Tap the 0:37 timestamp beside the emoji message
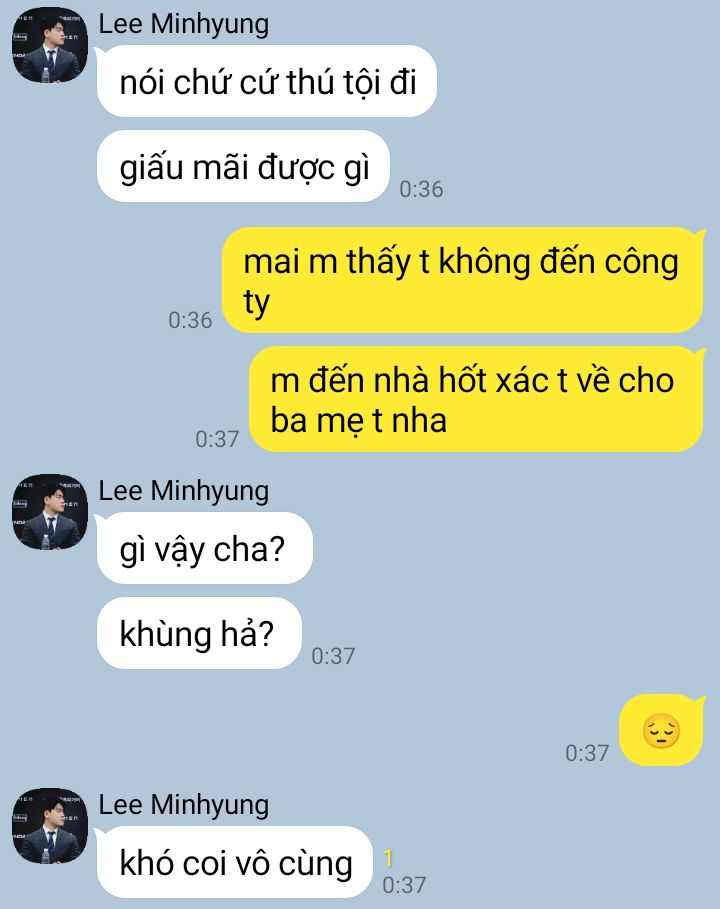The image size is (720, 909). pyautogui.click(x=587, y=754)
